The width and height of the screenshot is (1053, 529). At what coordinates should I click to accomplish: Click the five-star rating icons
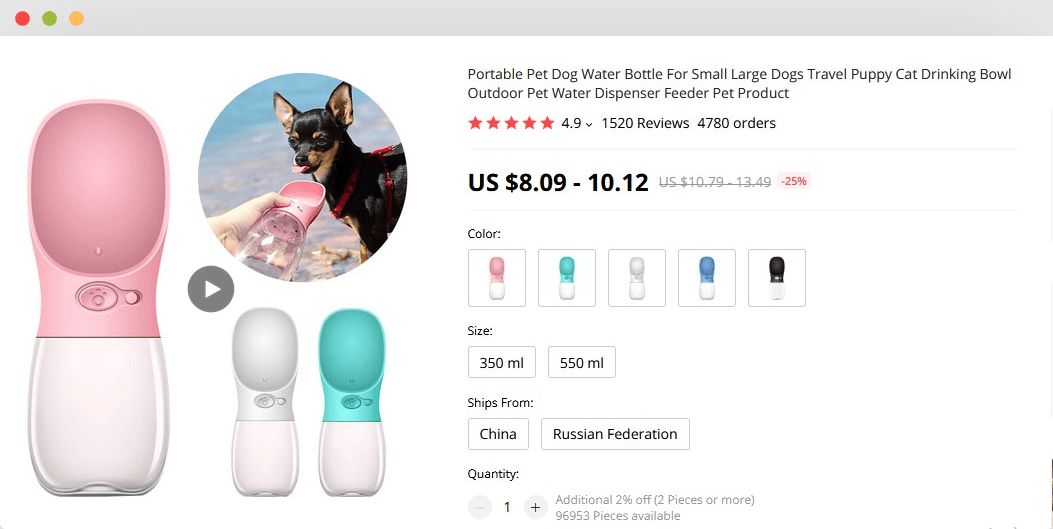pos(511,123)
